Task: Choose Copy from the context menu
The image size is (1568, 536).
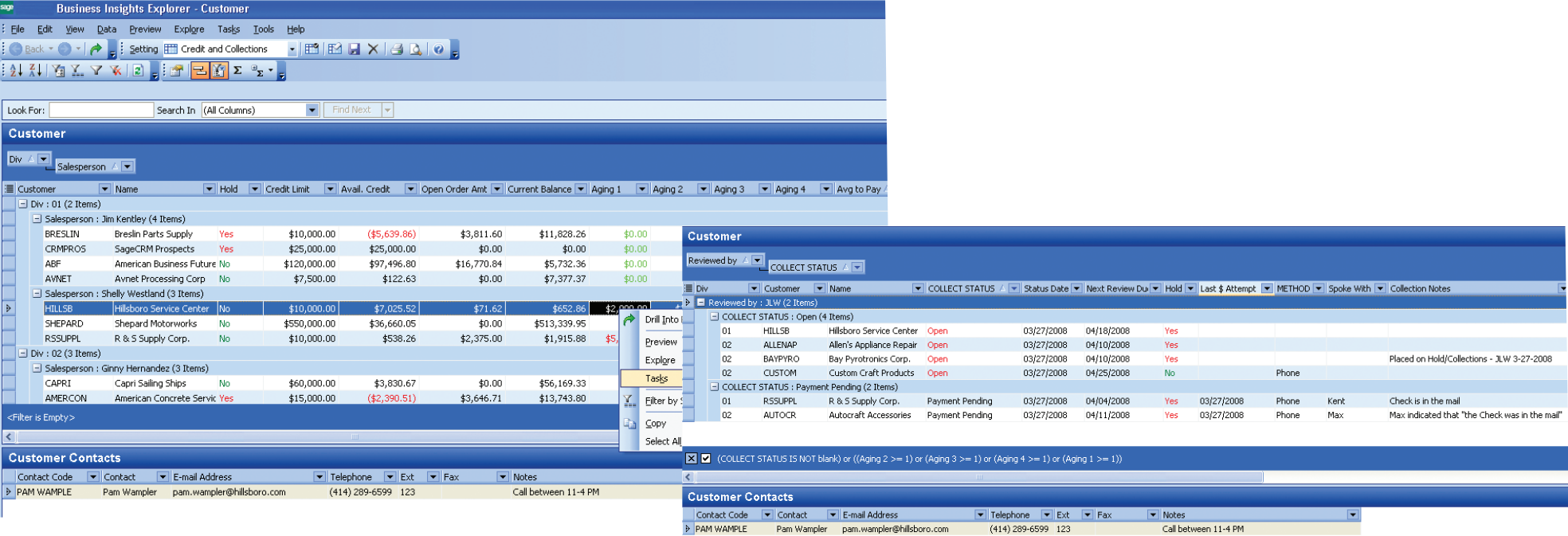Action: tap(656, 424)
